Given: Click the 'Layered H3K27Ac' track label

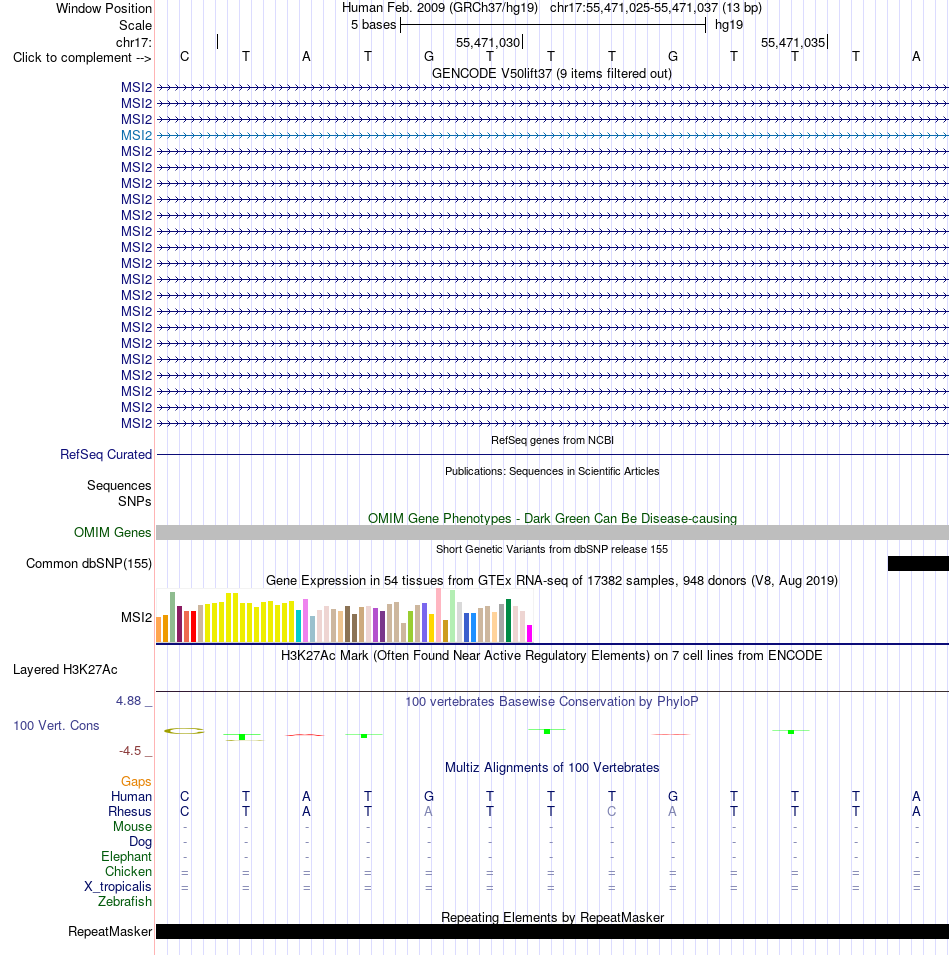Looking at the screenshot, I should pos(65,669).
